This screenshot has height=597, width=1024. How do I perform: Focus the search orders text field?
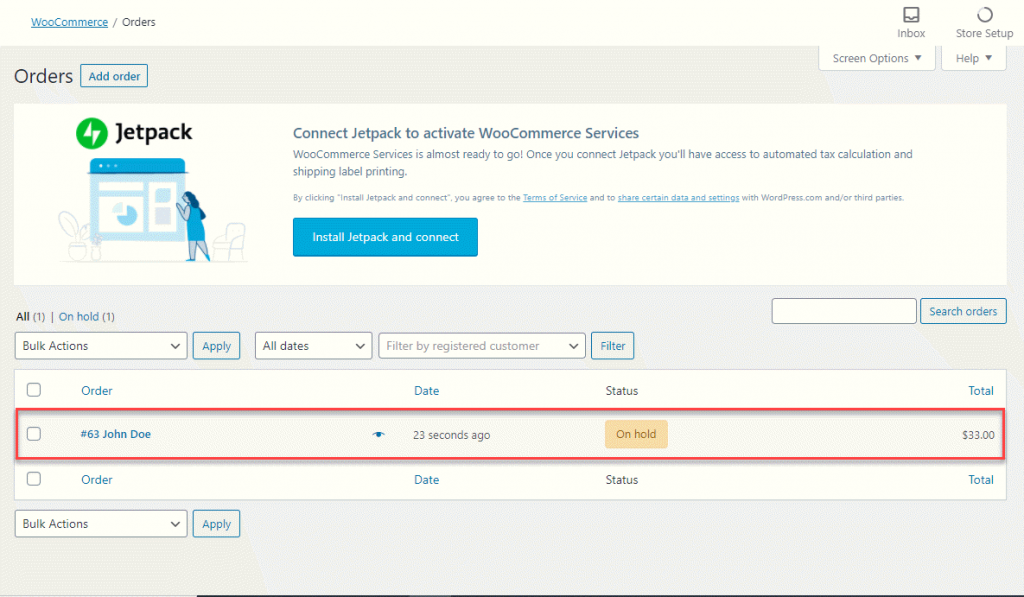click(x=844, y=312)
